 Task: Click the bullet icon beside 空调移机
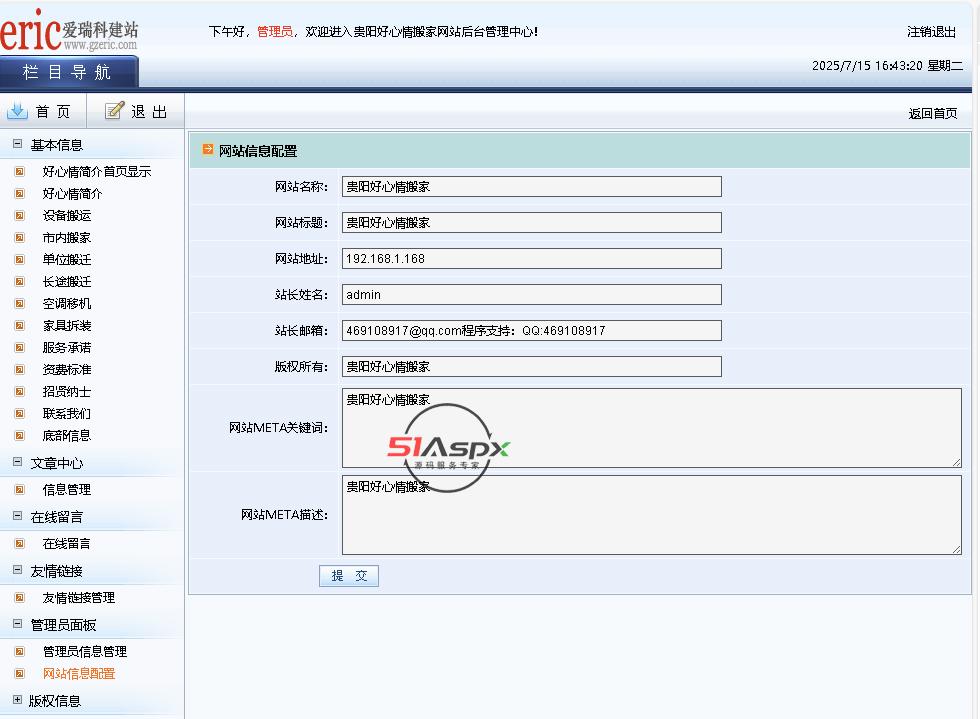click(x=19, y=303)
